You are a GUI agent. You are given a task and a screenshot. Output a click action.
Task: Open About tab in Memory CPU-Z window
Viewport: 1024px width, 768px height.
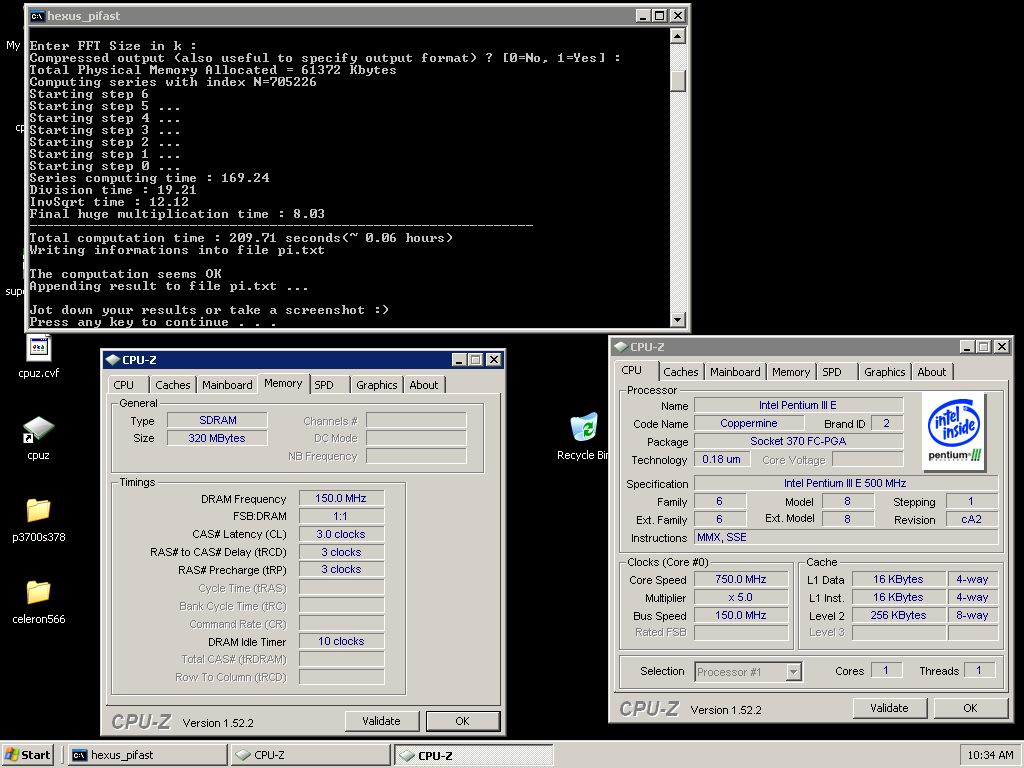click(424, 385)
